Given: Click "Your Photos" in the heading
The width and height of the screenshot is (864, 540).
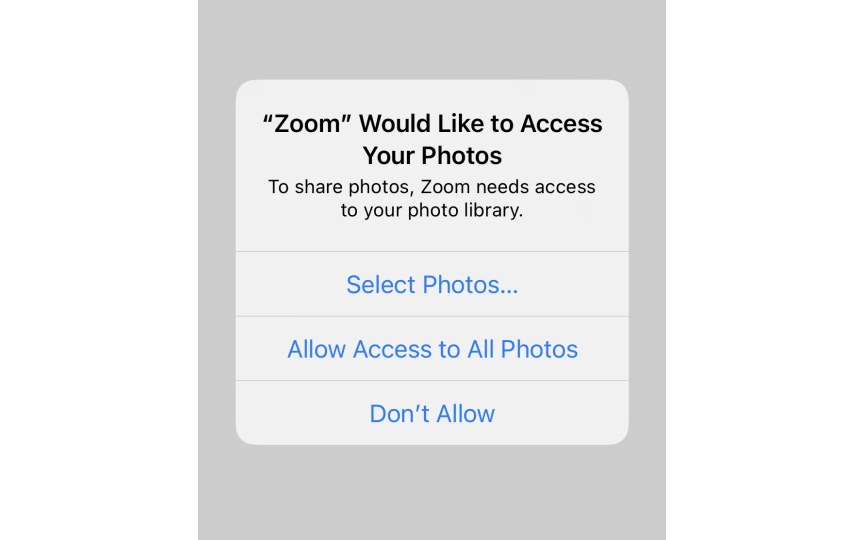Looking at the screenshot, I should pyautogui.click(x=432, y=156).
